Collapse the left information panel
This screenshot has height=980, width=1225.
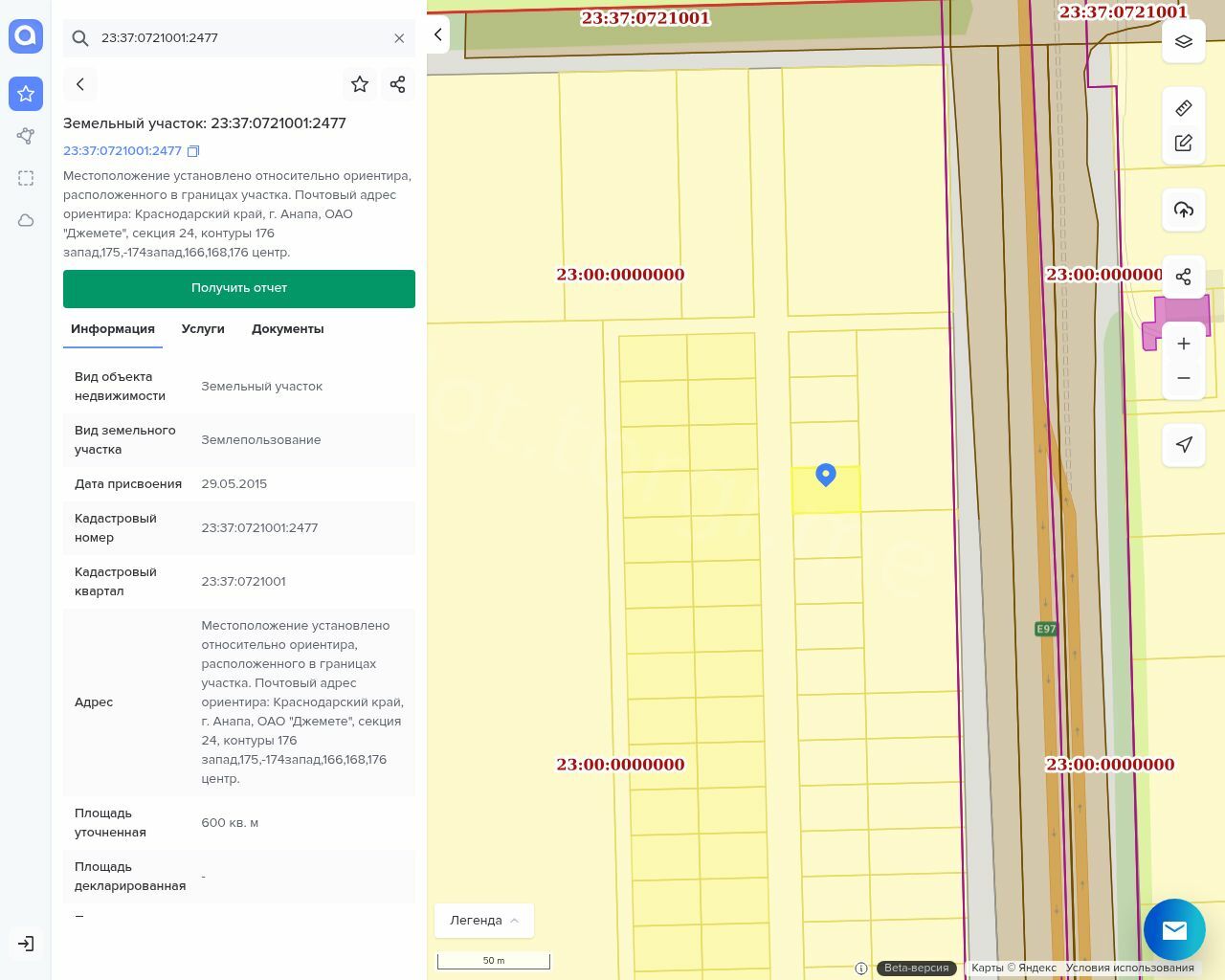(438, 34)
